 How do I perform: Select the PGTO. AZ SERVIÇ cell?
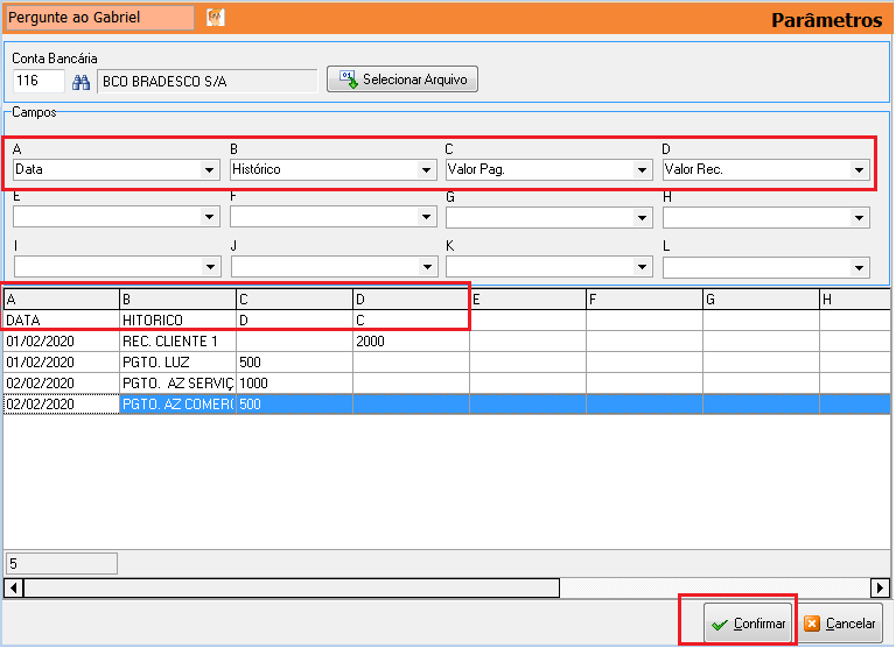[x=177, y=383]
